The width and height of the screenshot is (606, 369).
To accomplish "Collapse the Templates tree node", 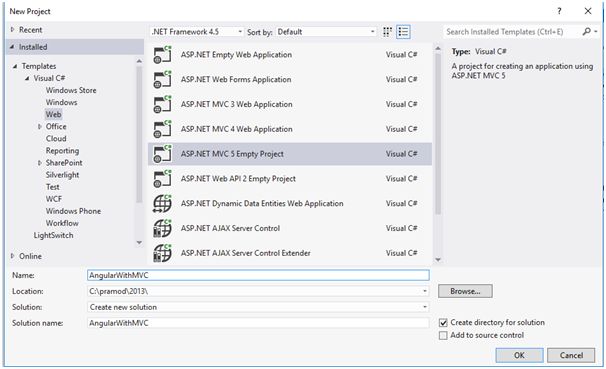I will point(15,66).
